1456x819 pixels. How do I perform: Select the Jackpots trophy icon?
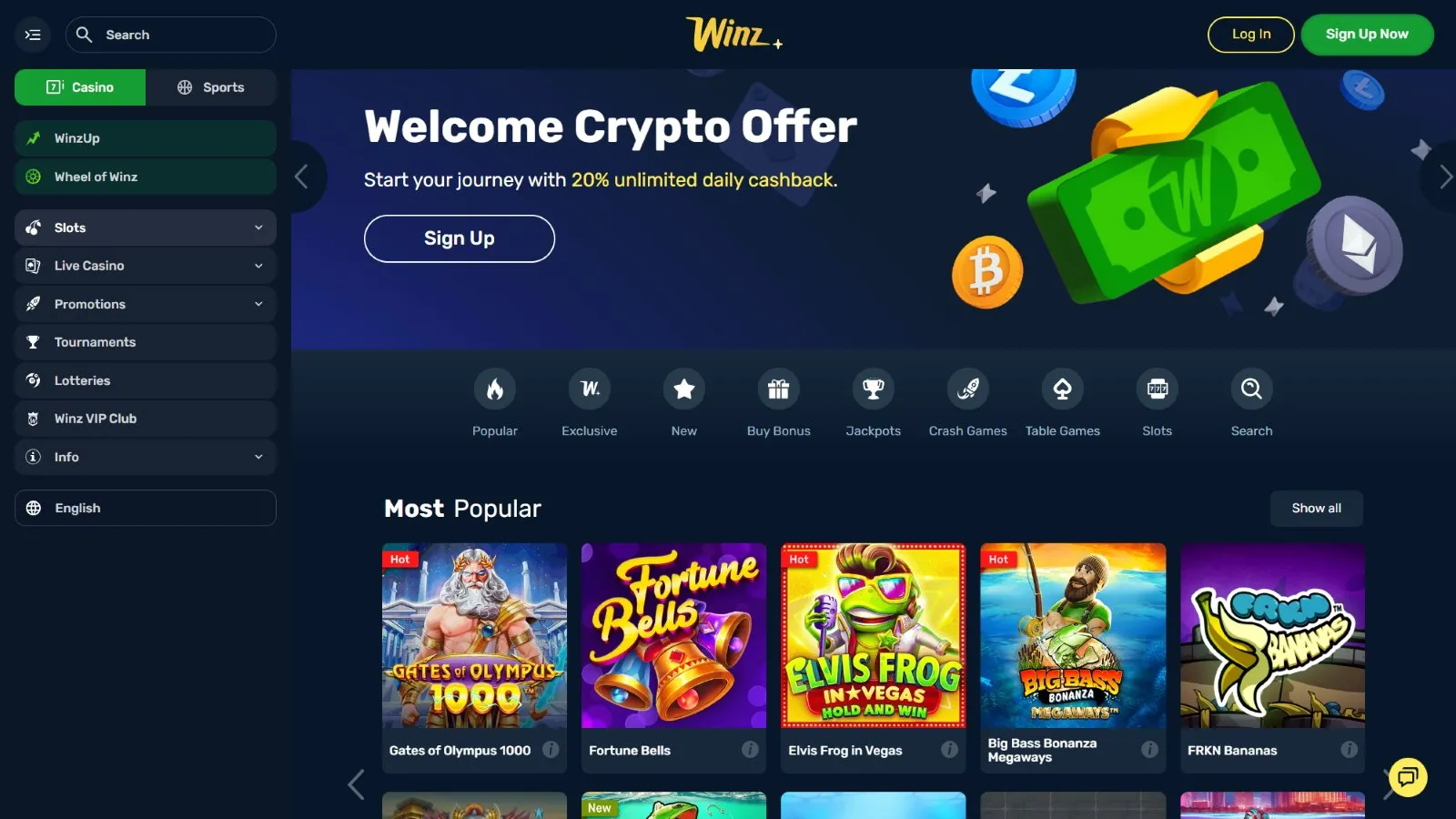874,389
